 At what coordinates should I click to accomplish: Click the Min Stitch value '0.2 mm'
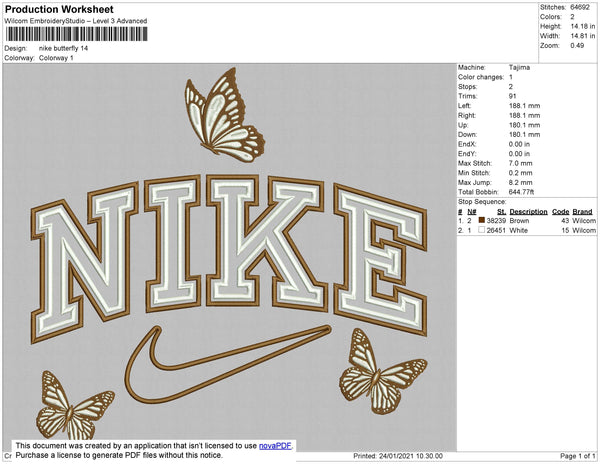tap(520, 173)
